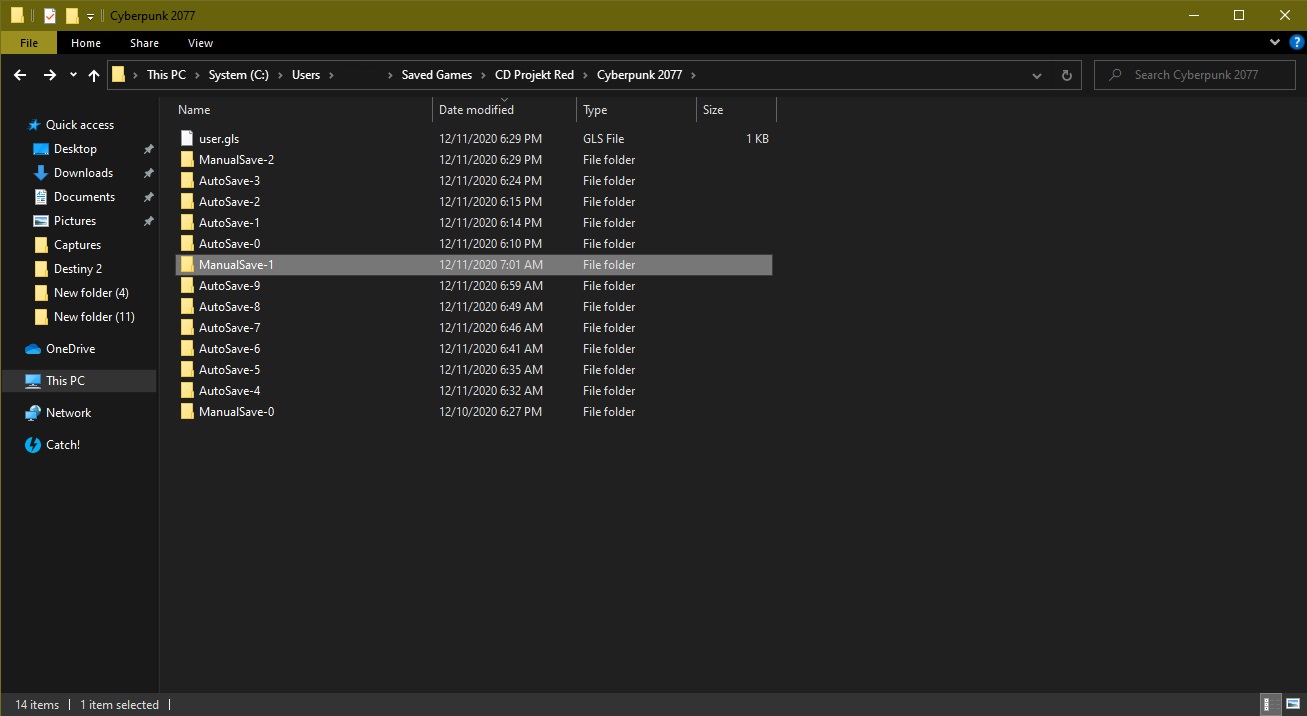Open Pictures in navigation pane
1307x716 pixels.
pyautogui.click(x=75, y=221)
